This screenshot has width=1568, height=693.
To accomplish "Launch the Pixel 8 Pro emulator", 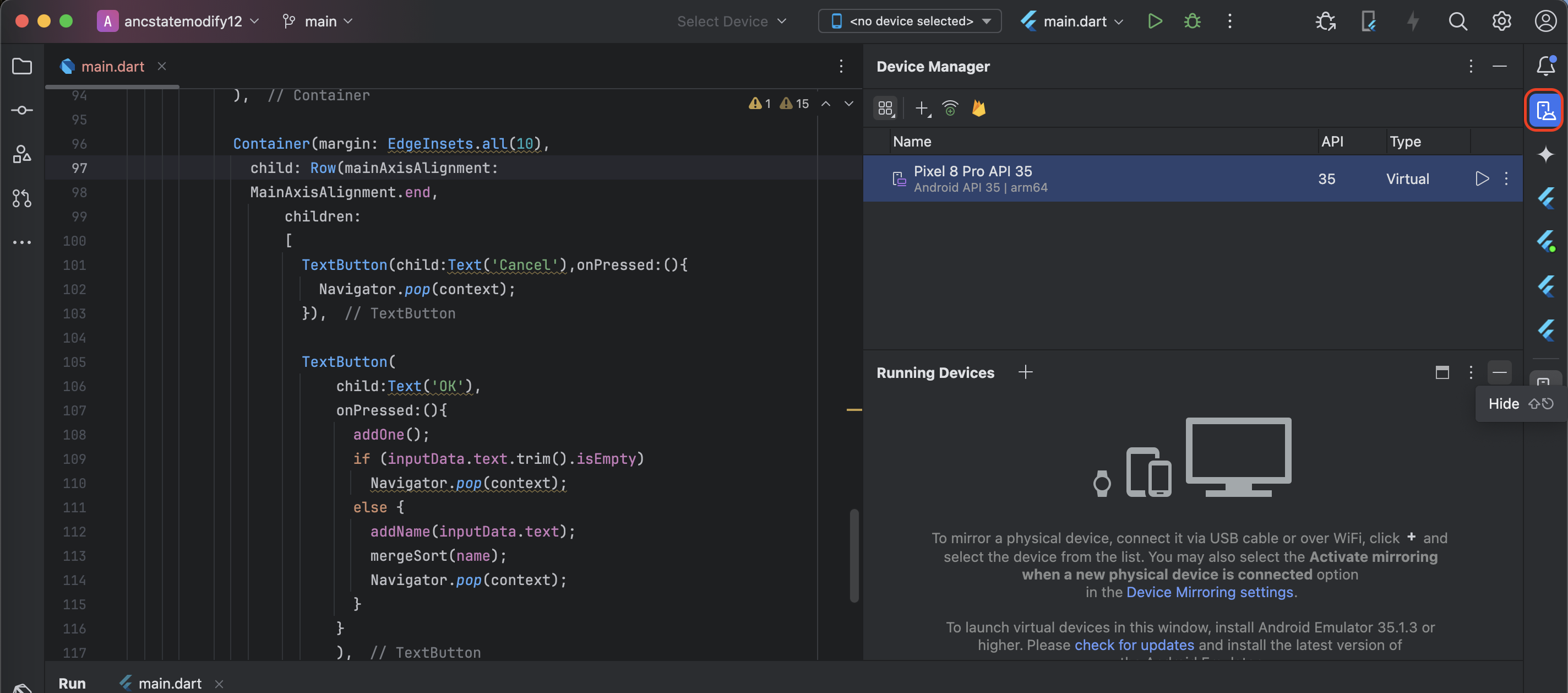I will 1482,178.
